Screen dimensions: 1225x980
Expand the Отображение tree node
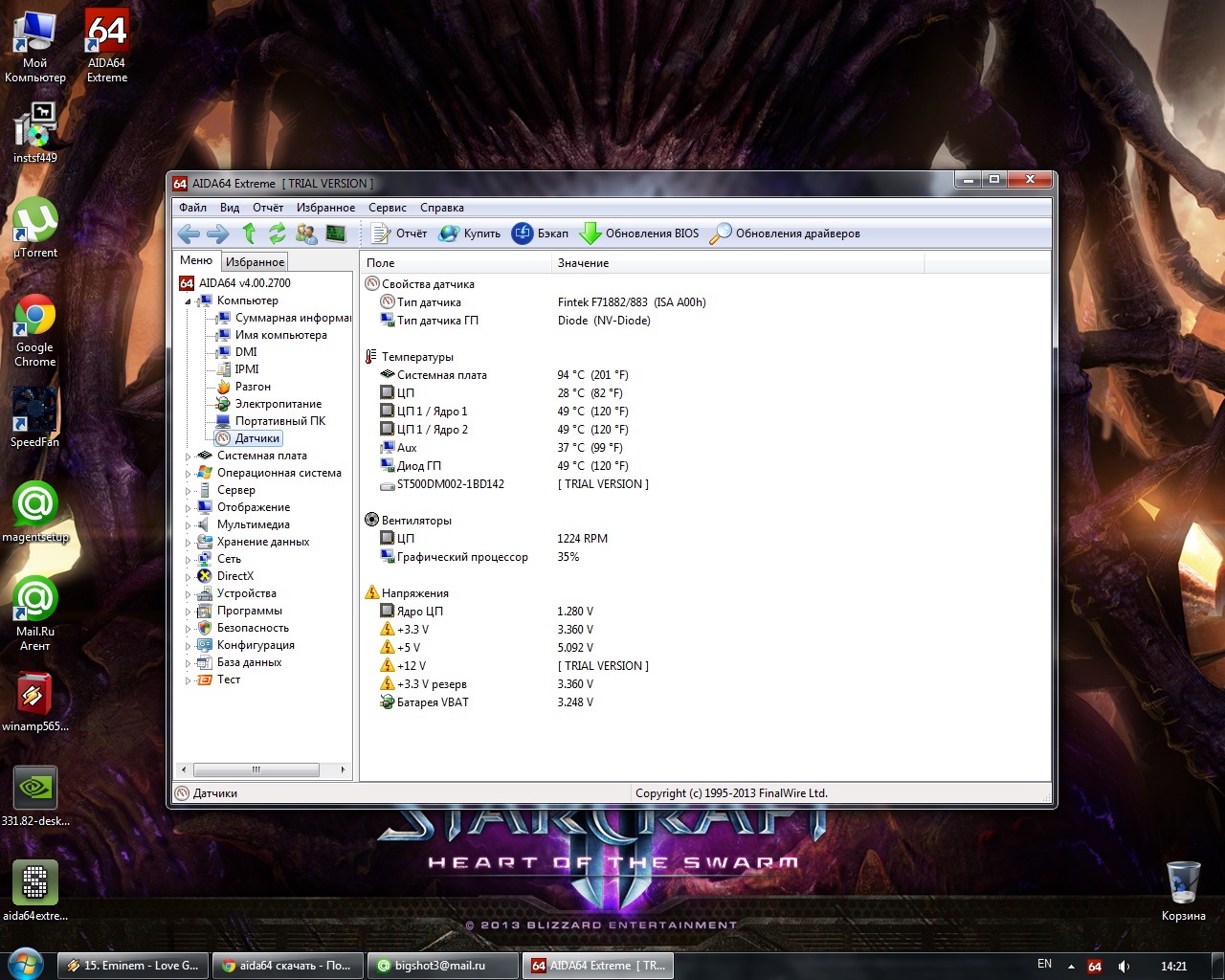tap(188, 508)
